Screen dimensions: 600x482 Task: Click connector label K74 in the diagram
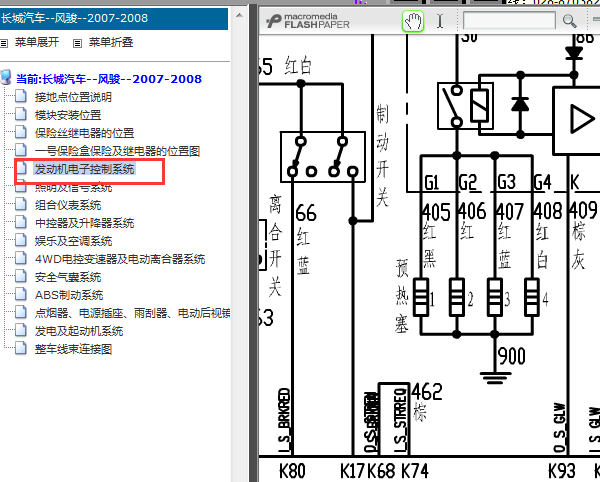pos(415,471)
